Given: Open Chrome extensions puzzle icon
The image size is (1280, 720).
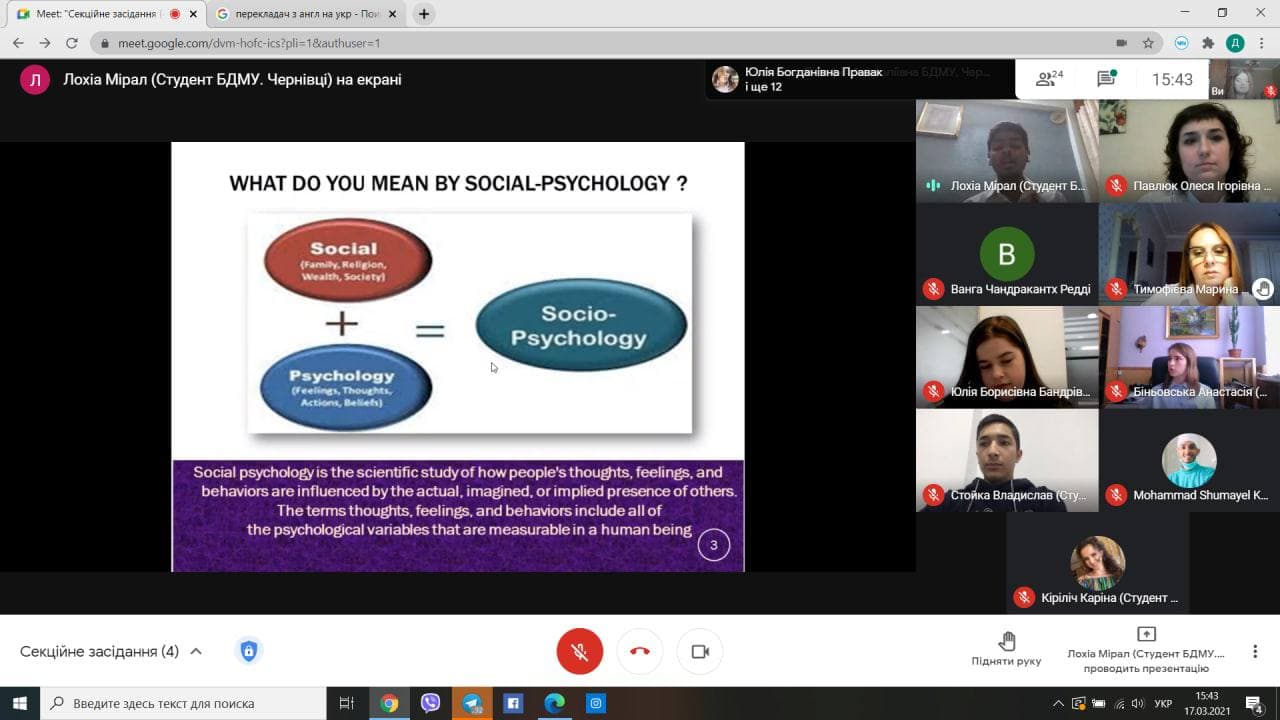Looking at the screenshot, I should coord(1208,43).
